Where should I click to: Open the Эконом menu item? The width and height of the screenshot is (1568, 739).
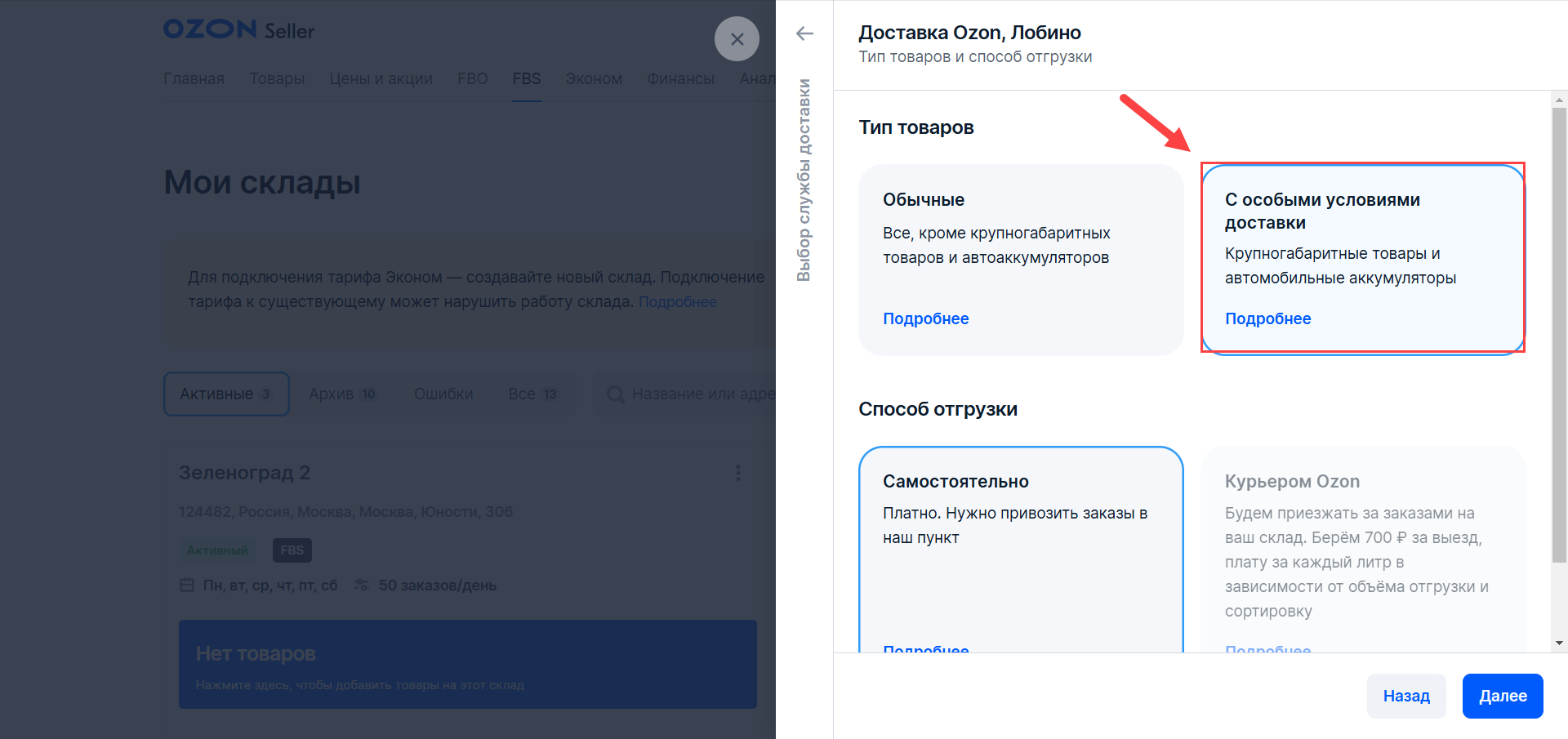tap(594, 78)
